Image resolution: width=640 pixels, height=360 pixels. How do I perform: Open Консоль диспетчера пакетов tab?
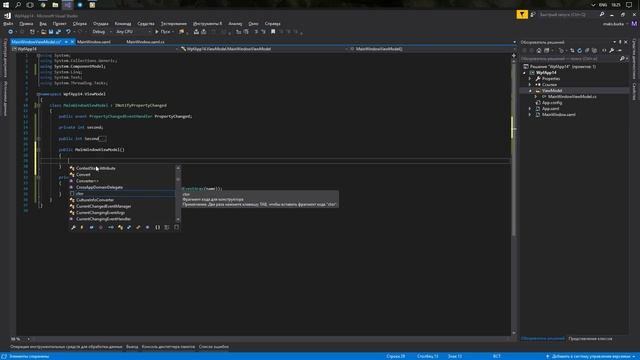tap(168, 347)
